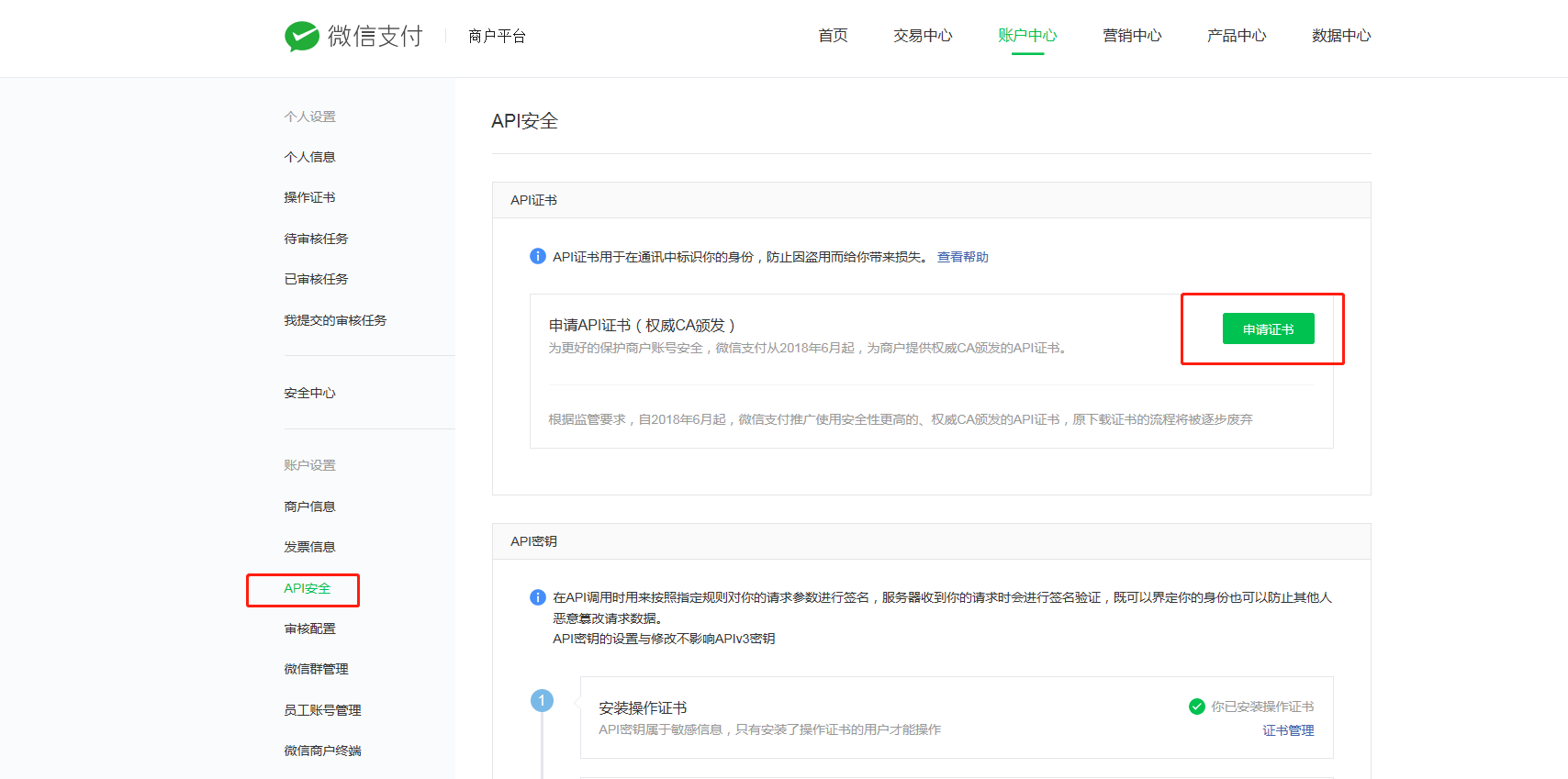Click the 申请证书 green button
The height and width of the screenshot is (779, 1568).
[1269, 328]
